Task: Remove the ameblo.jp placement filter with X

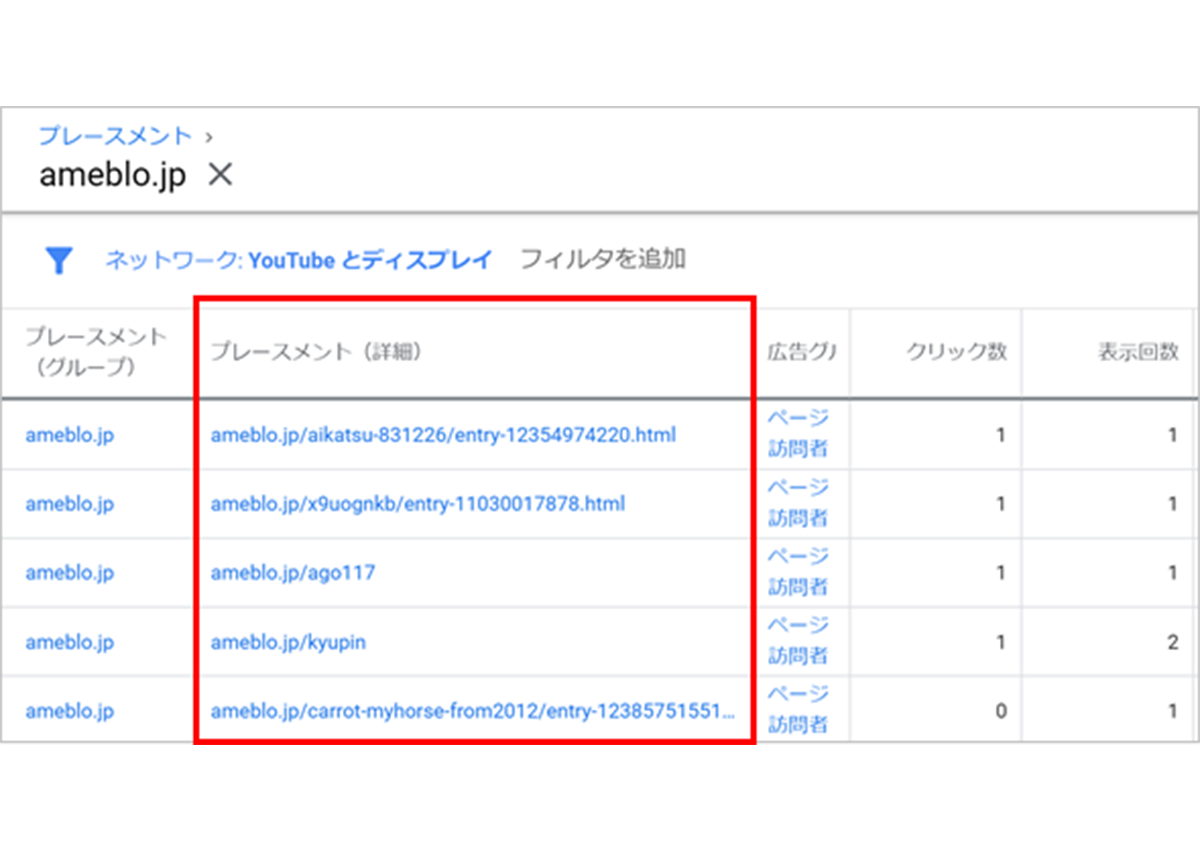Action: 219,175
